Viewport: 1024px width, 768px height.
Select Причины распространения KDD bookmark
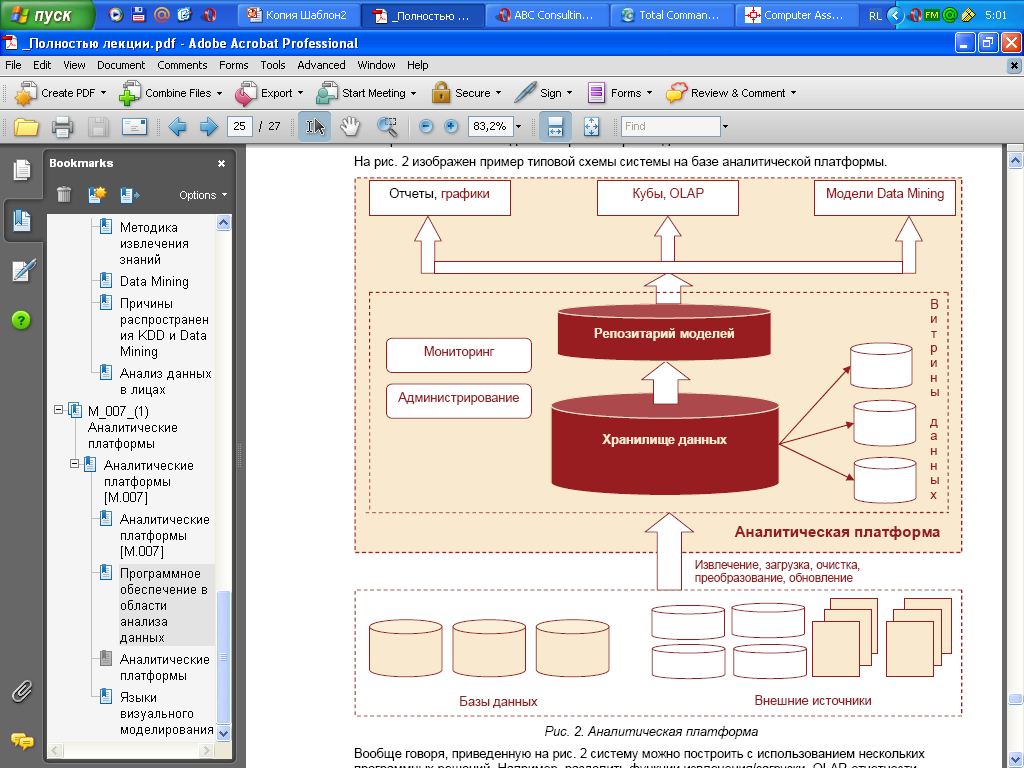pyautogui.click(x=164, y=327)
